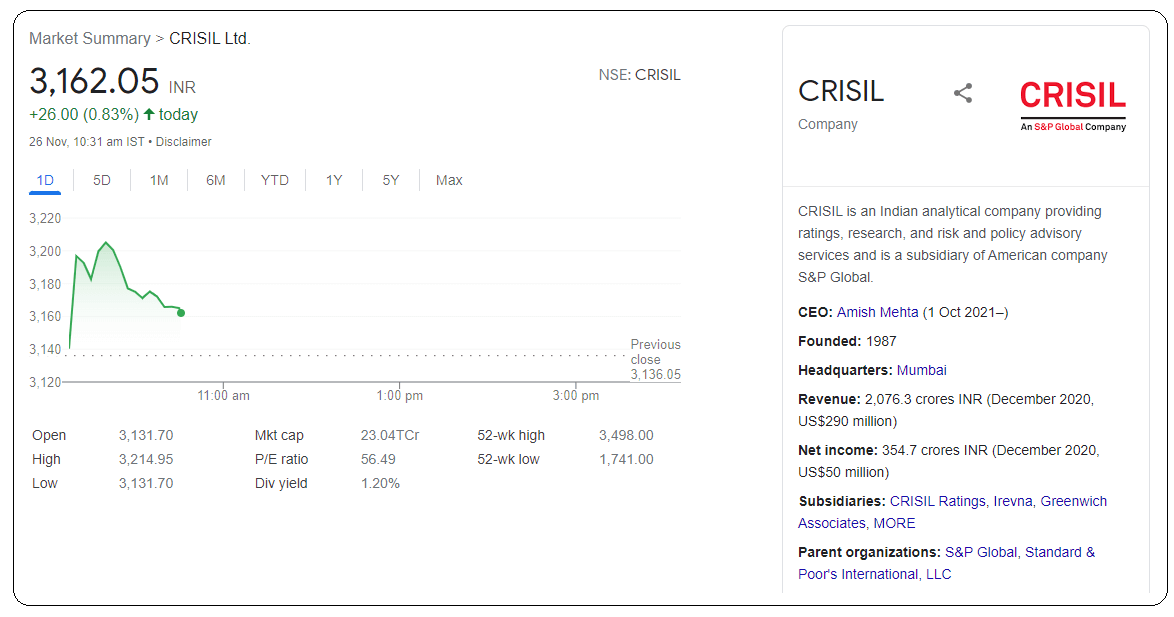Viewport: 1174px width, 617px height.
Task: Click the CRISIL S&P Global logo
Action: 1073,106
